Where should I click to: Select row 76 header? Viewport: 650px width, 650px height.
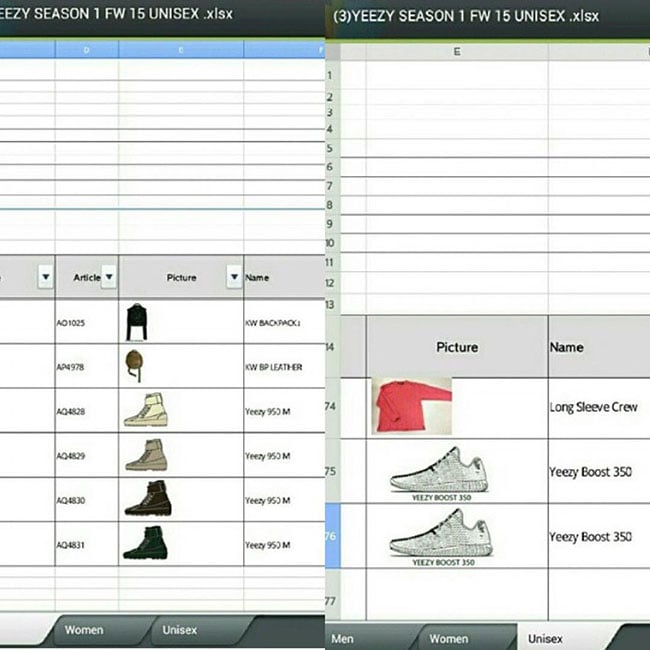(x=332, y=536)
